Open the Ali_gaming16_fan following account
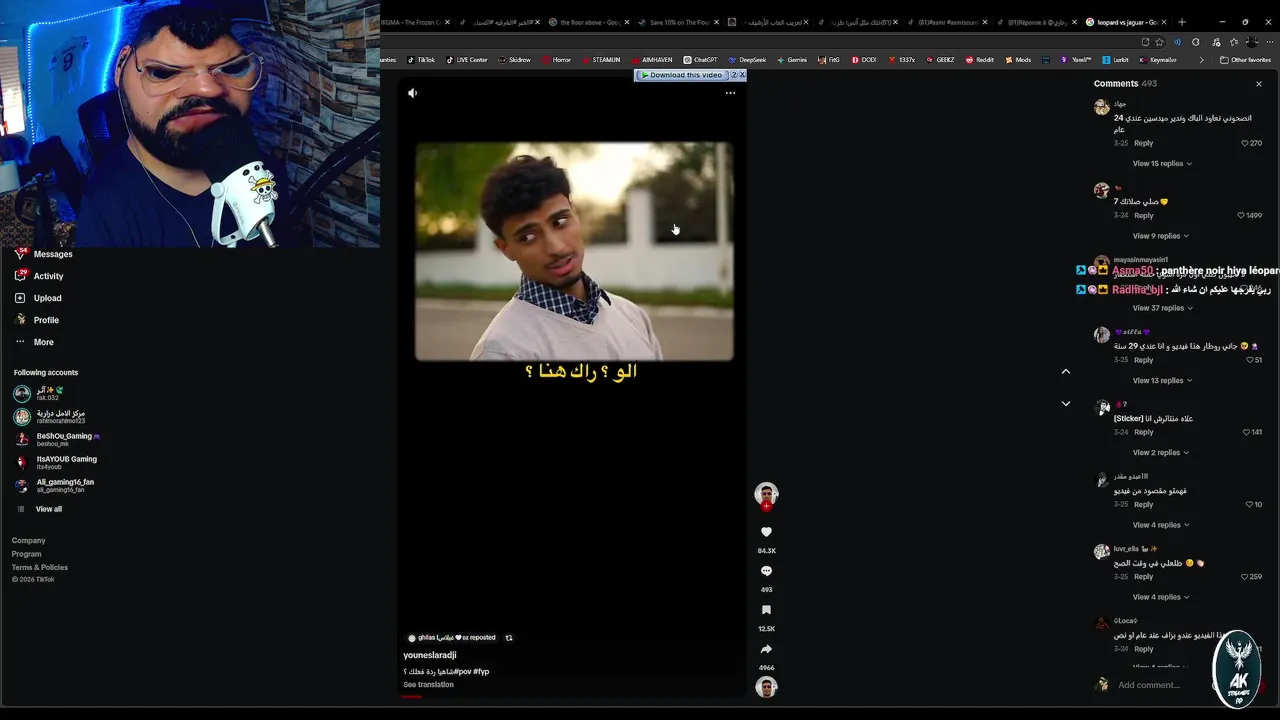This screenshot has width=1280, height=720. coord(54,485)
